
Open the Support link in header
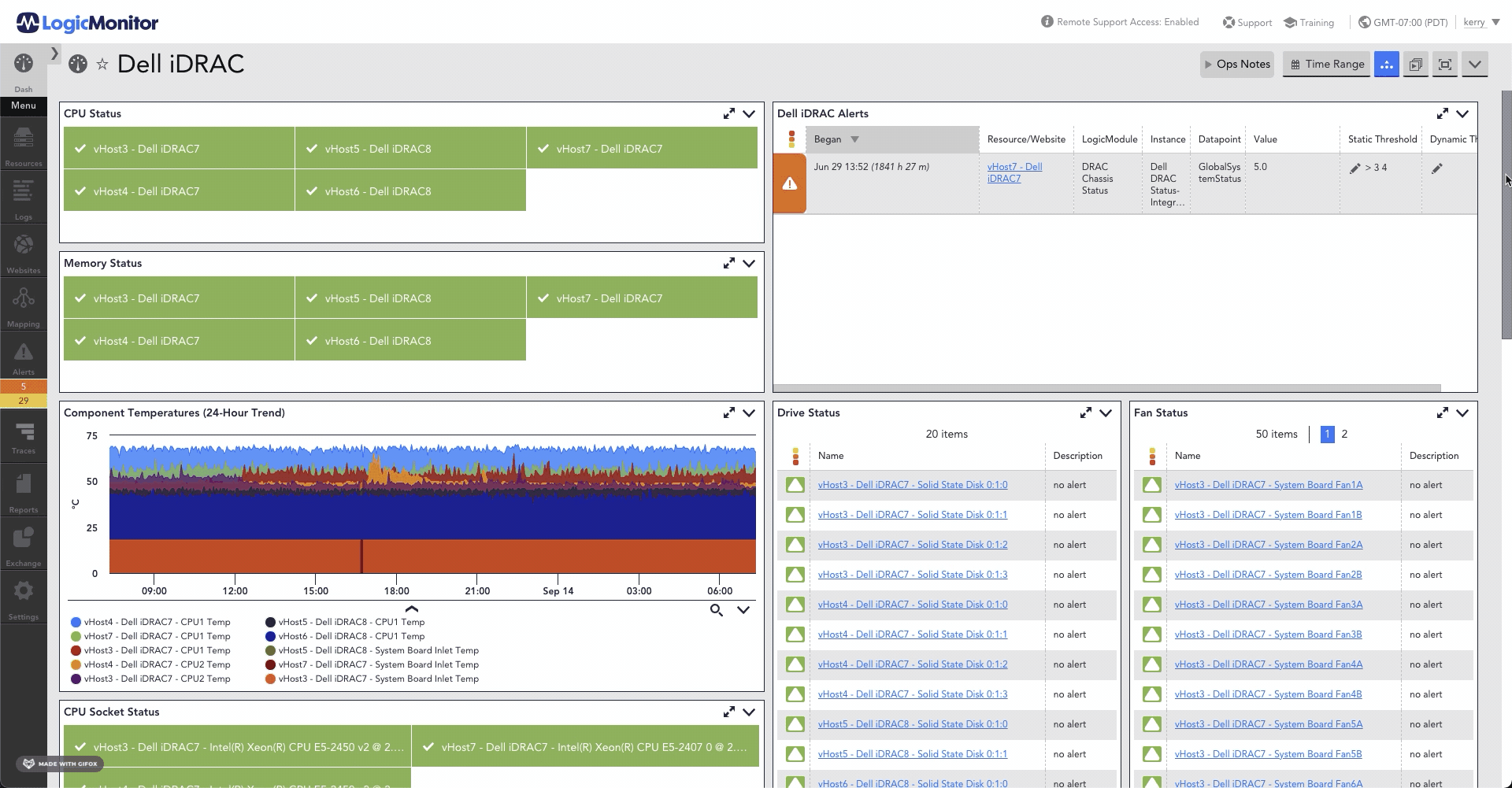pyautogui.click(x=1247, y=23)
